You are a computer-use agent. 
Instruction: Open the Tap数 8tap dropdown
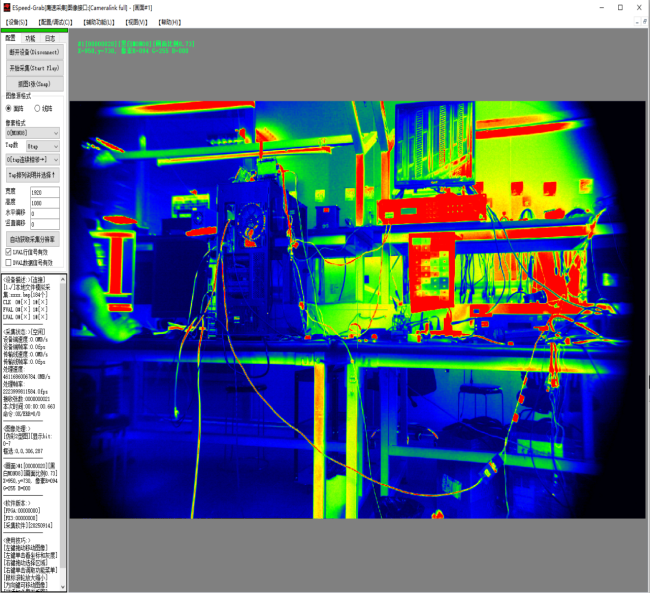click(43, 146)
